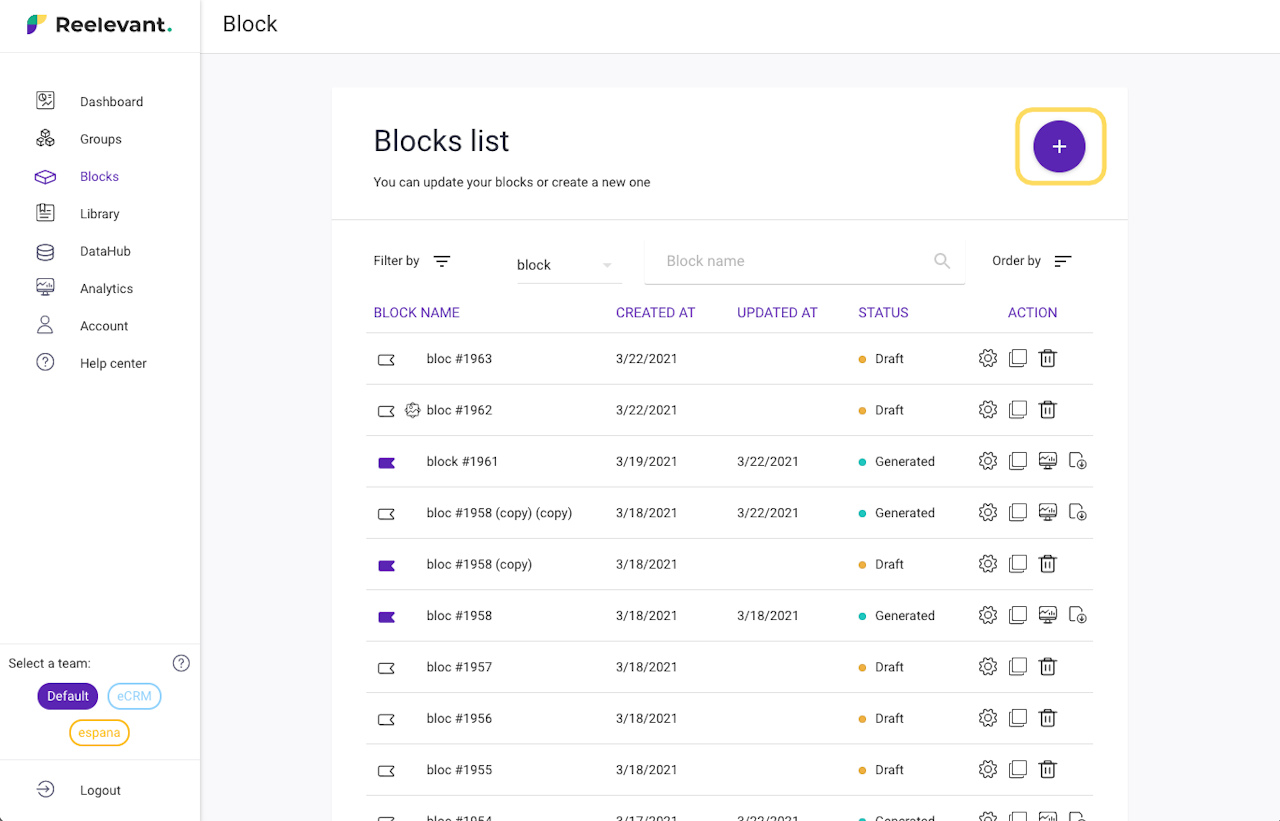Download export for block #1958
The width and height of the screenshot is (1280, 821).
[1078, 616]
